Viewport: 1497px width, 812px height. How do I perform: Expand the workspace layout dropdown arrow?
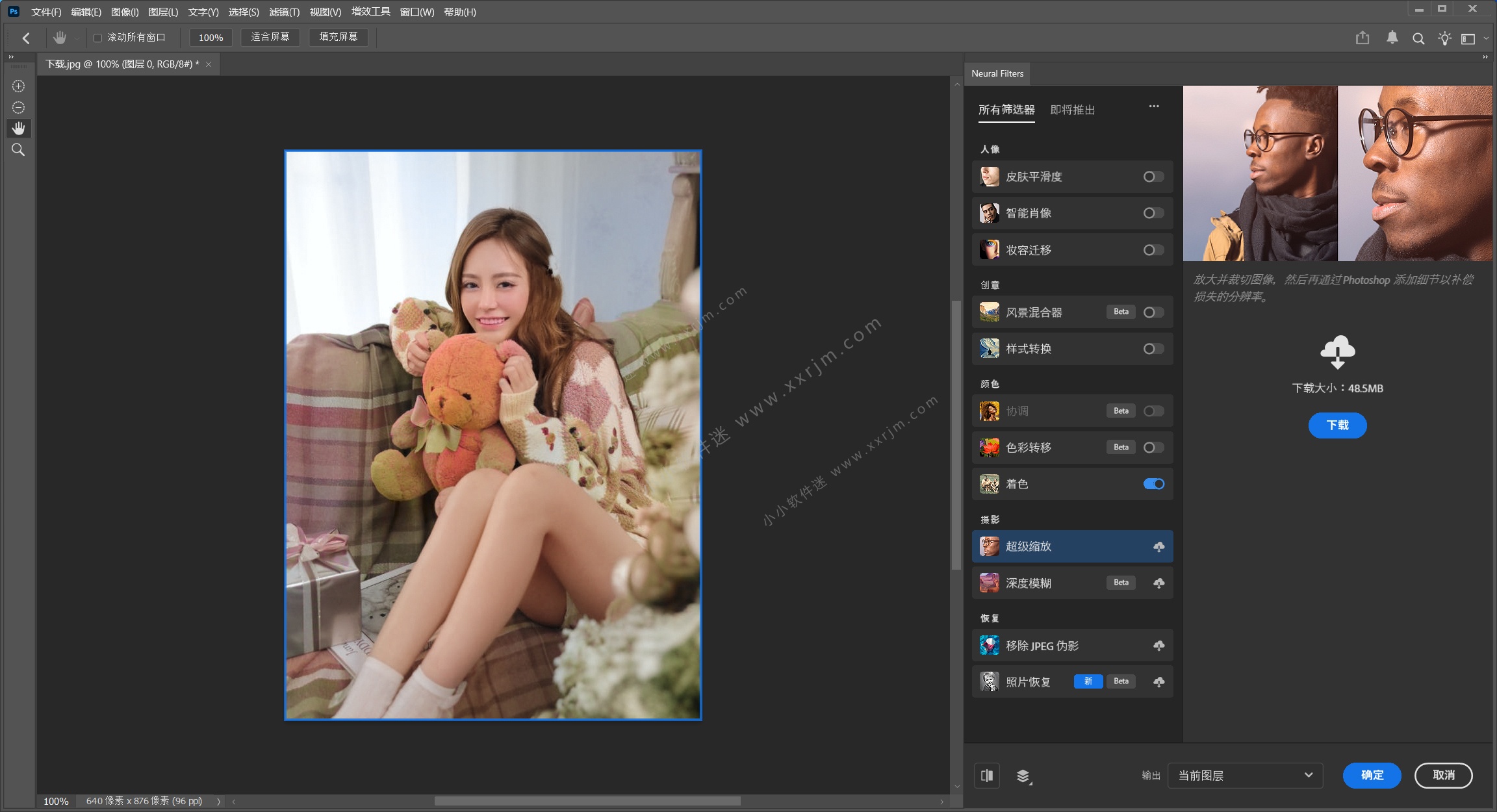click(1485, 38)
